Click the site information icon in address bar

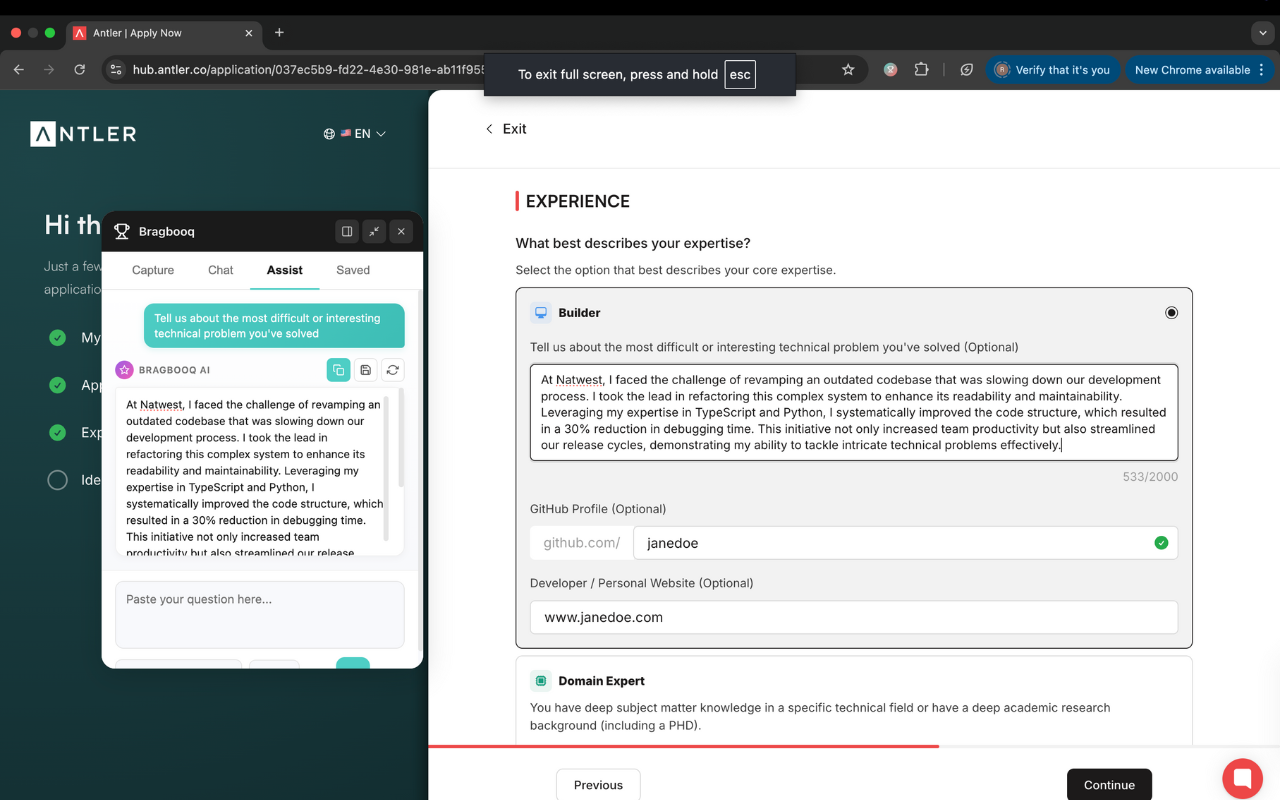tap(116, 70)
